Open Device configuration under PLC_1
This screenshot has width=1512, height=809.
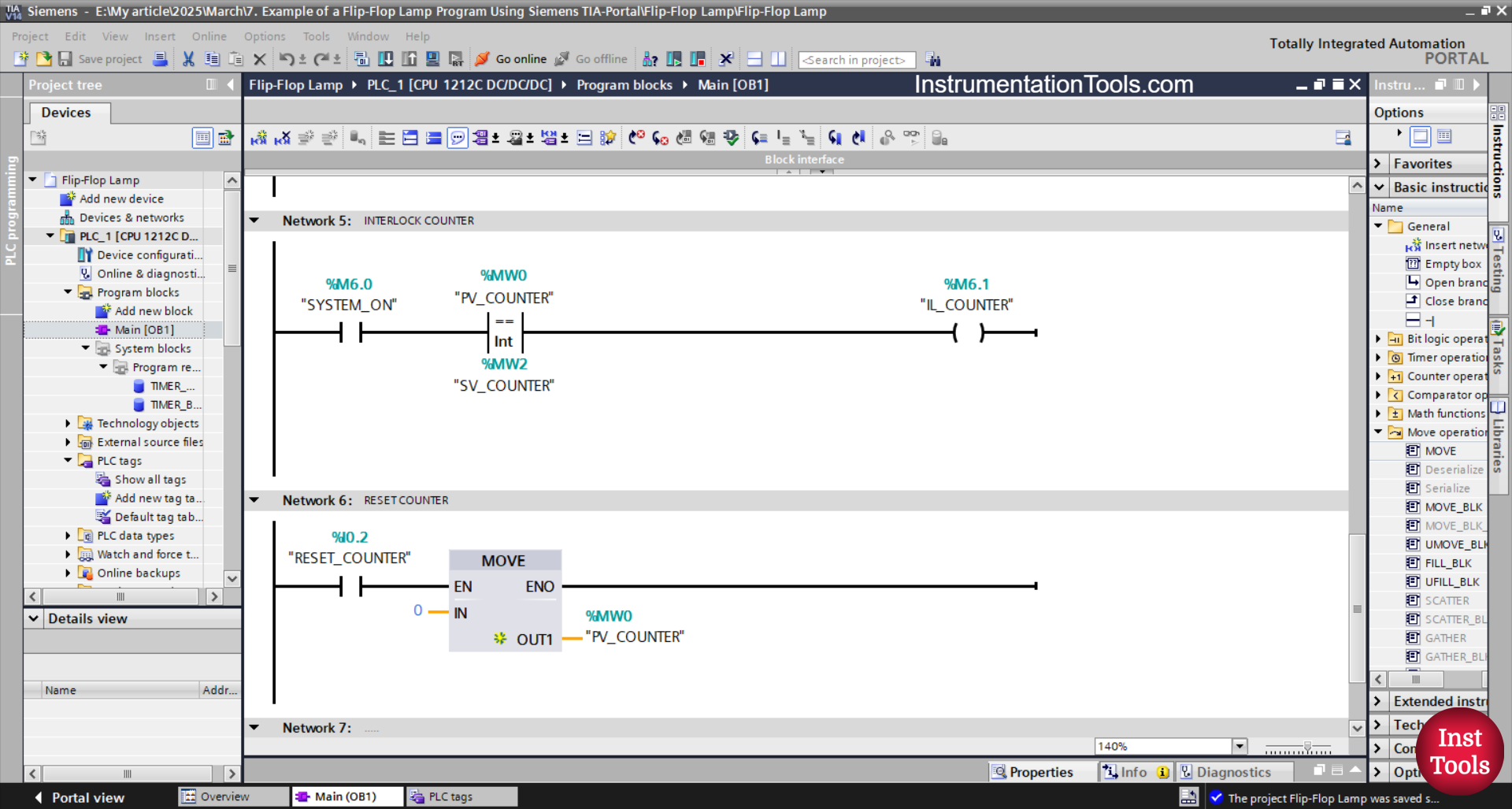pyautogui.click(x=150, y=254)
